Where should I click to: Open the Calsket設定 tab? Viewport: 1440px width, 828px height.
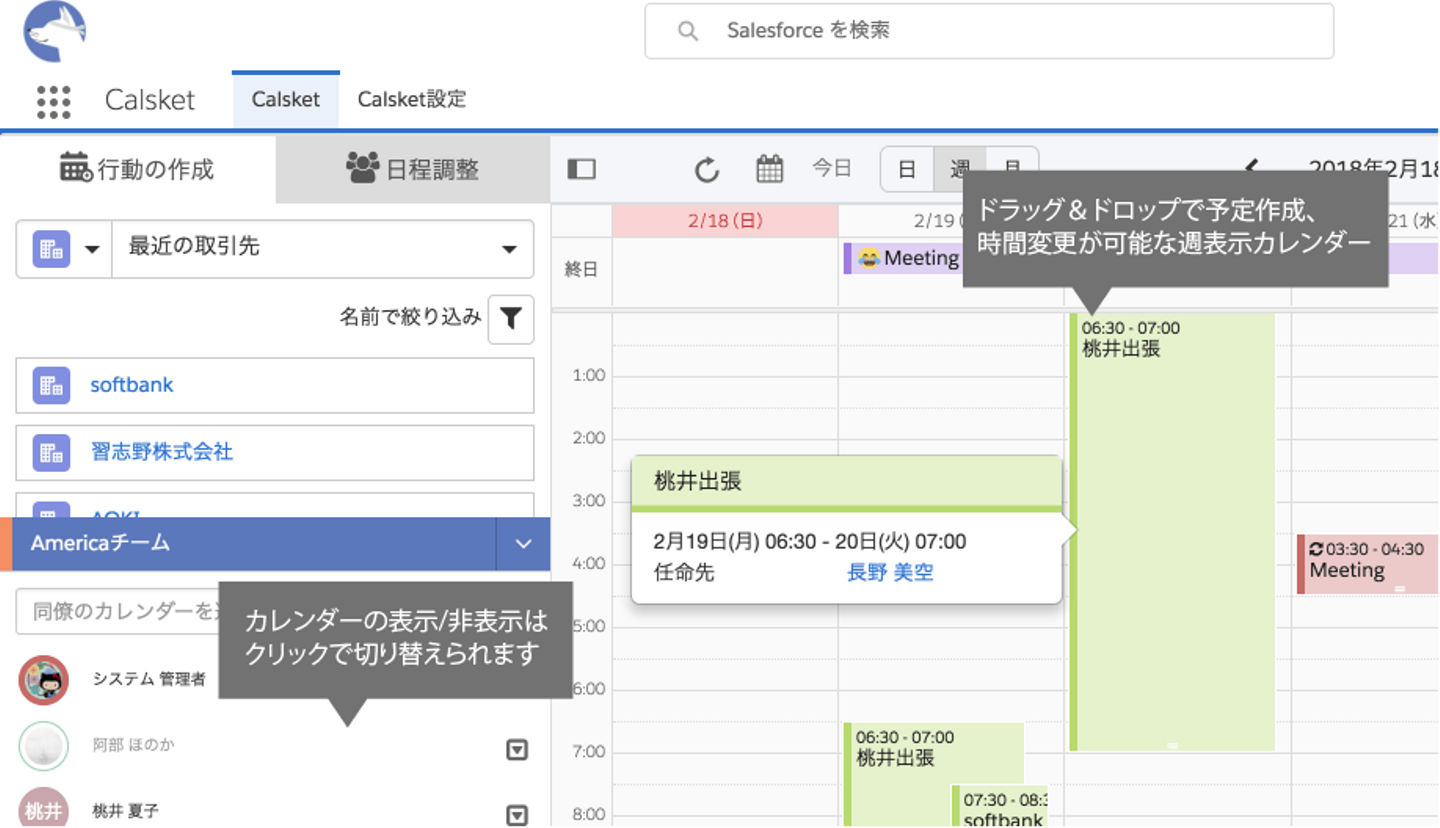pos(412,99)
